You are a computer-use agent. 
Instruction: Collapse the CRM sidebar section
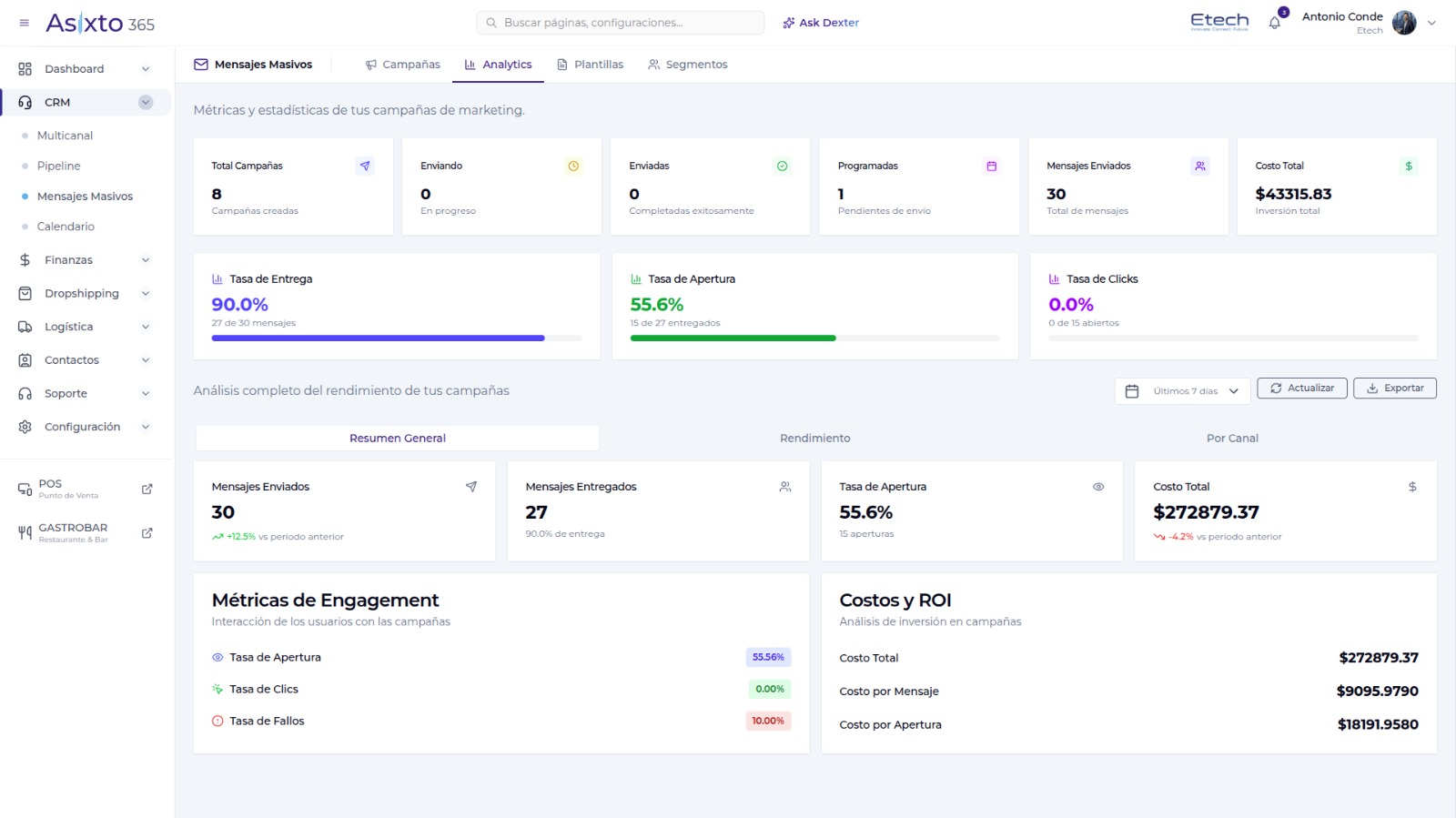(146, 103)
